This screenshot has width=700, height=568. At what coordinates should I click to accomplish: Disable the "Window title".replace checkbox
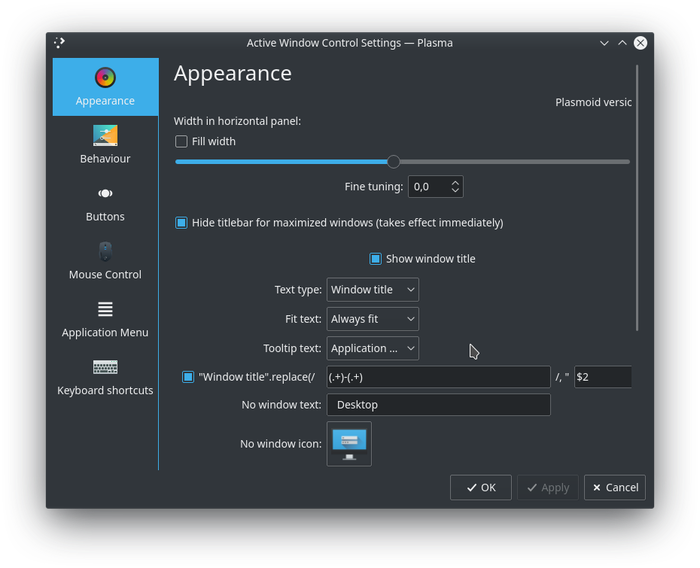click(188, 377)
